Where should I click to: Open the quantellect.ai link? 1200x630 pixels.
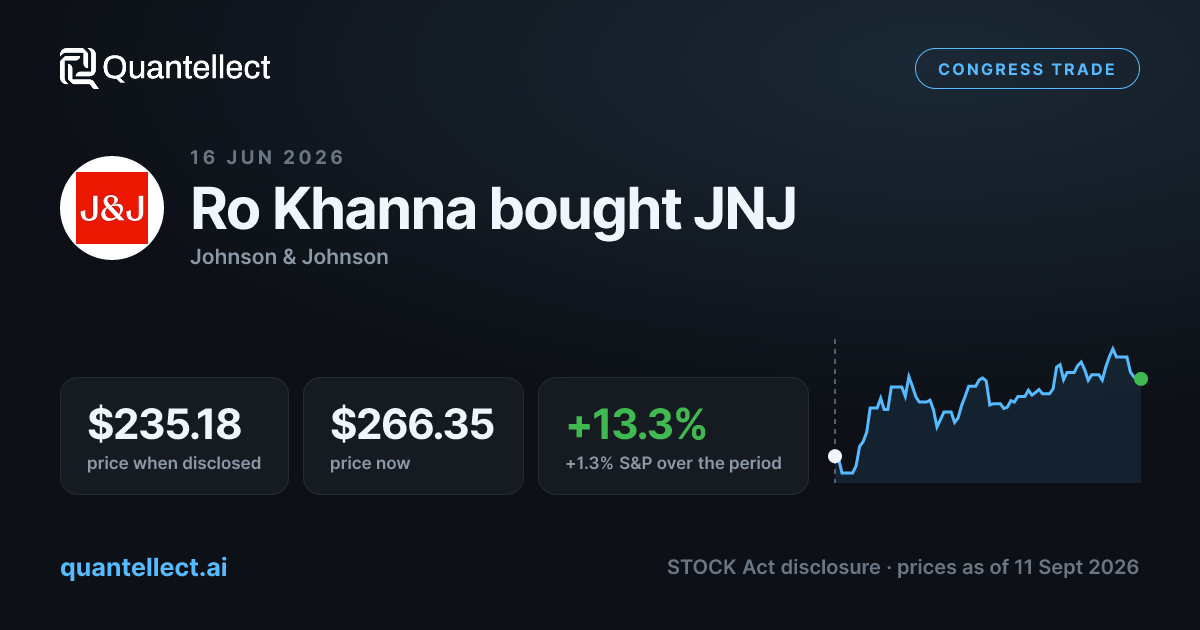(x=144, y=567)
